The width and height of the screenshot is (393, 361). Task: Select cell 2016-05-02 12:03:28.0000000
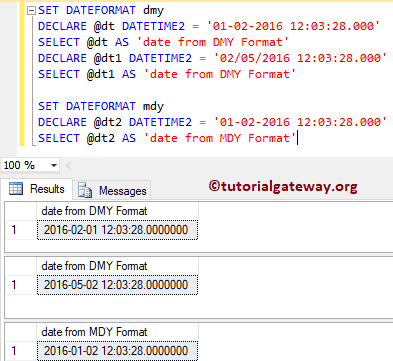(x=117, y=285)
